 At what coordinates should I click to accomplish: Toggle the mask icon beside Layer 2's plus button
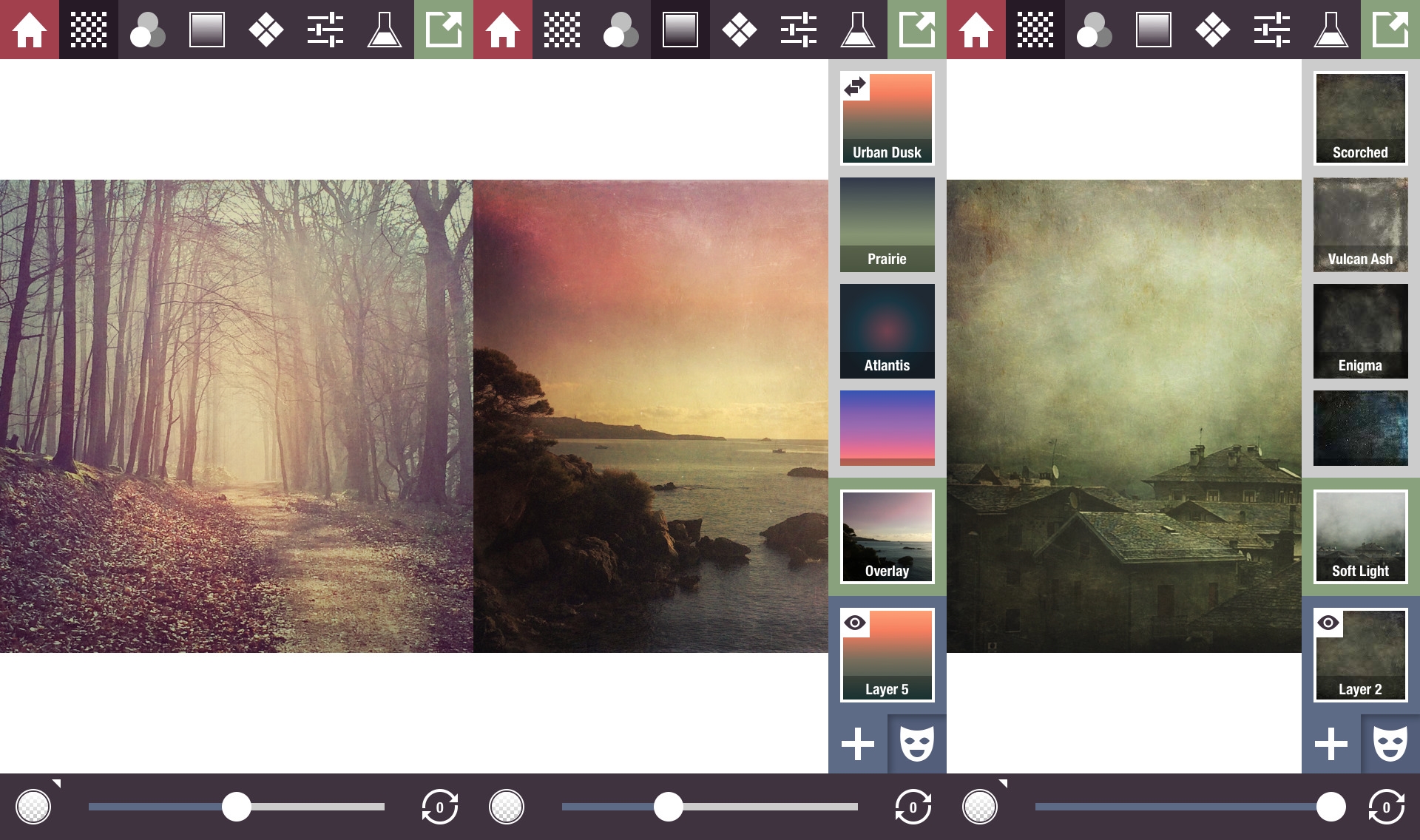point(1390,744)
